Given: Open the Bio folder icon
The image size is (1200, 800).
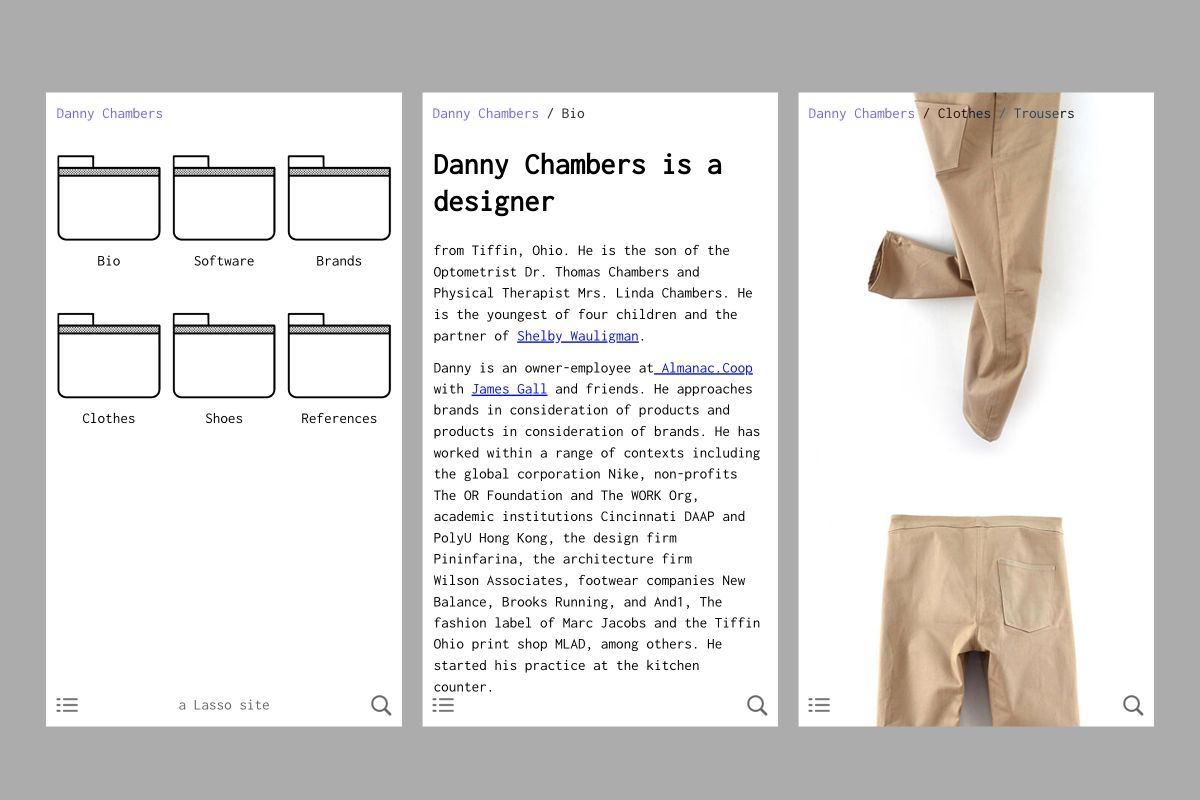Looking at the screenshot, I should coord(108,199).
